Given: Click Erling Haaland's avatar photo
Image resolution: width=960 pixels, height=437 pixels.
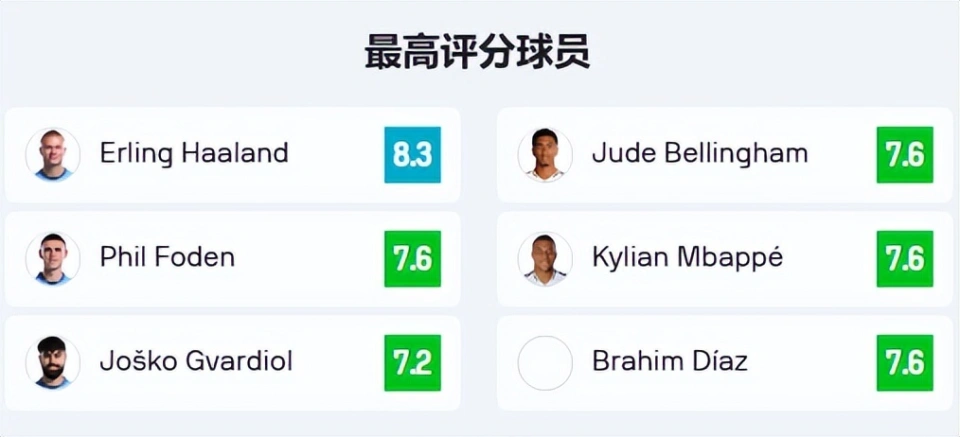Looking at the screenshot, I should tap(53, 155).
